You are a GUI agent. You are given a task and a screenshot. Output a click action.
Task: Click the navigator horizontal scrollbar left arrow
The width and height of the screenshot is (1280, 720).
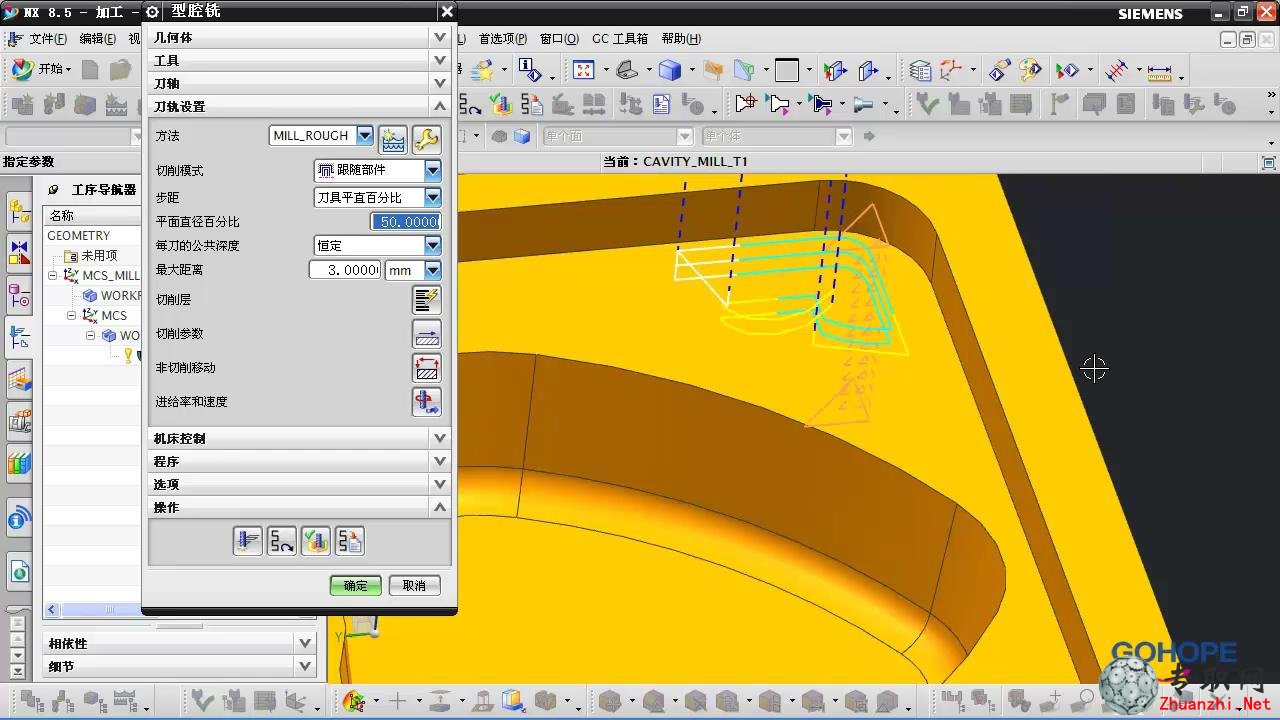pyautogui.click(x=53, y=610)
